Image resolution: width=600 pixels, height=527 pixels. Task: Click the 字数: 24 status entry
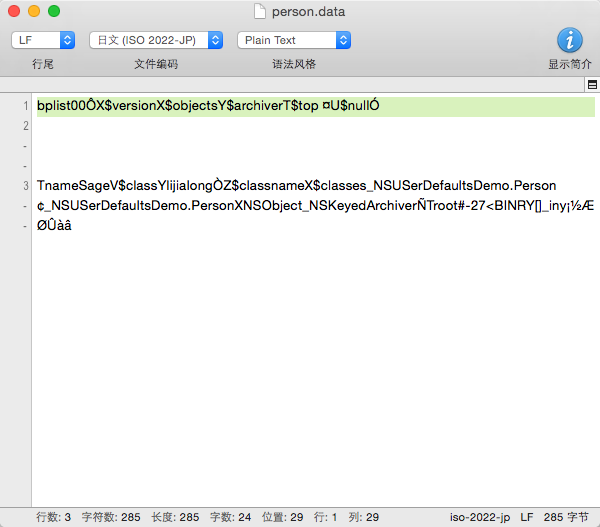coord(230,517)
